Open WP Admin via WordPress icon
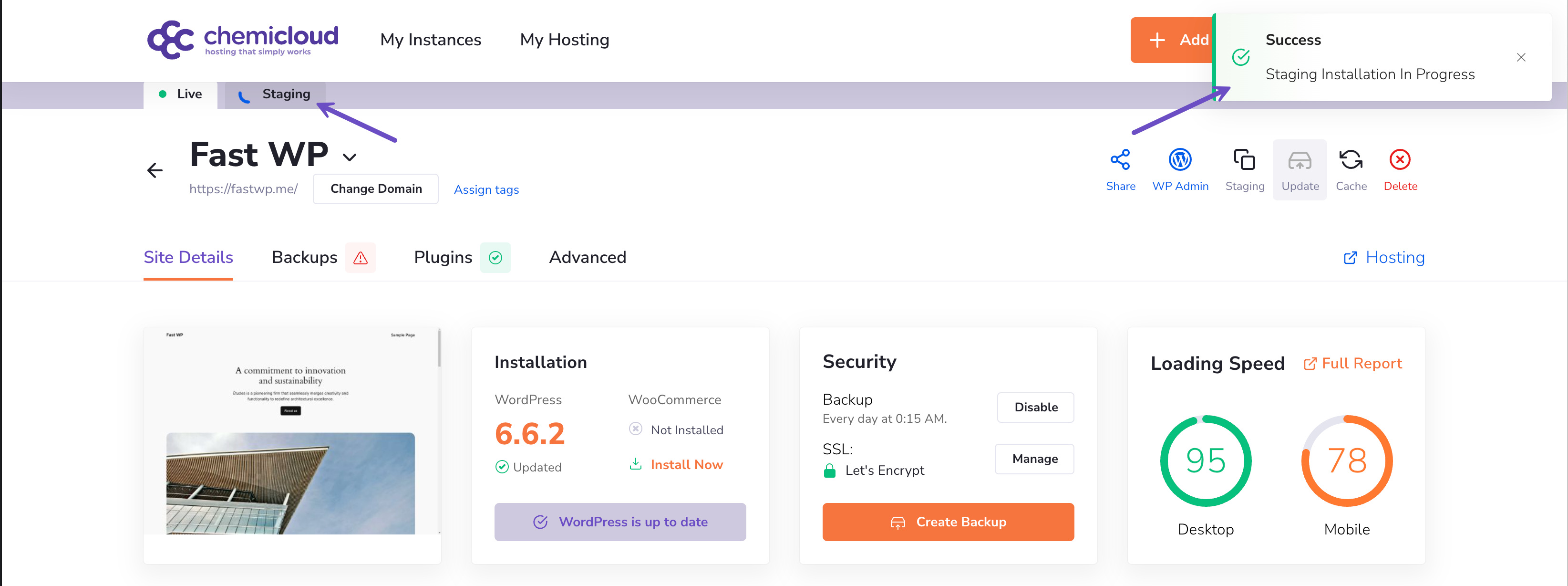Screen dimensions: 1568x586 (x=1180, y=159)
